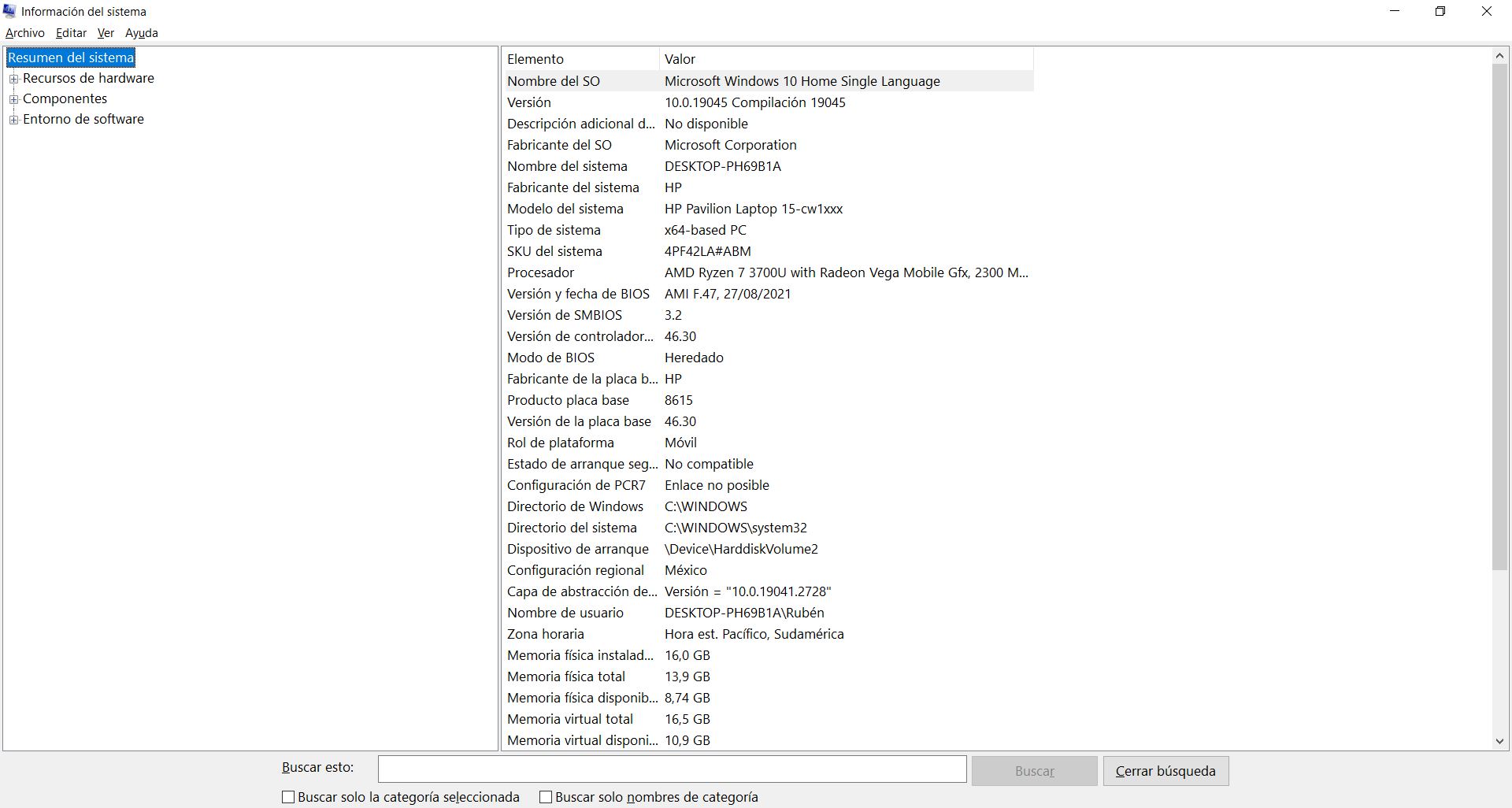Image resolution: width=1512 pixels, height=808 pixels.
Task: Click the System Information app icon in title bar
Action: pyautogui.click(x=9, y=11)
